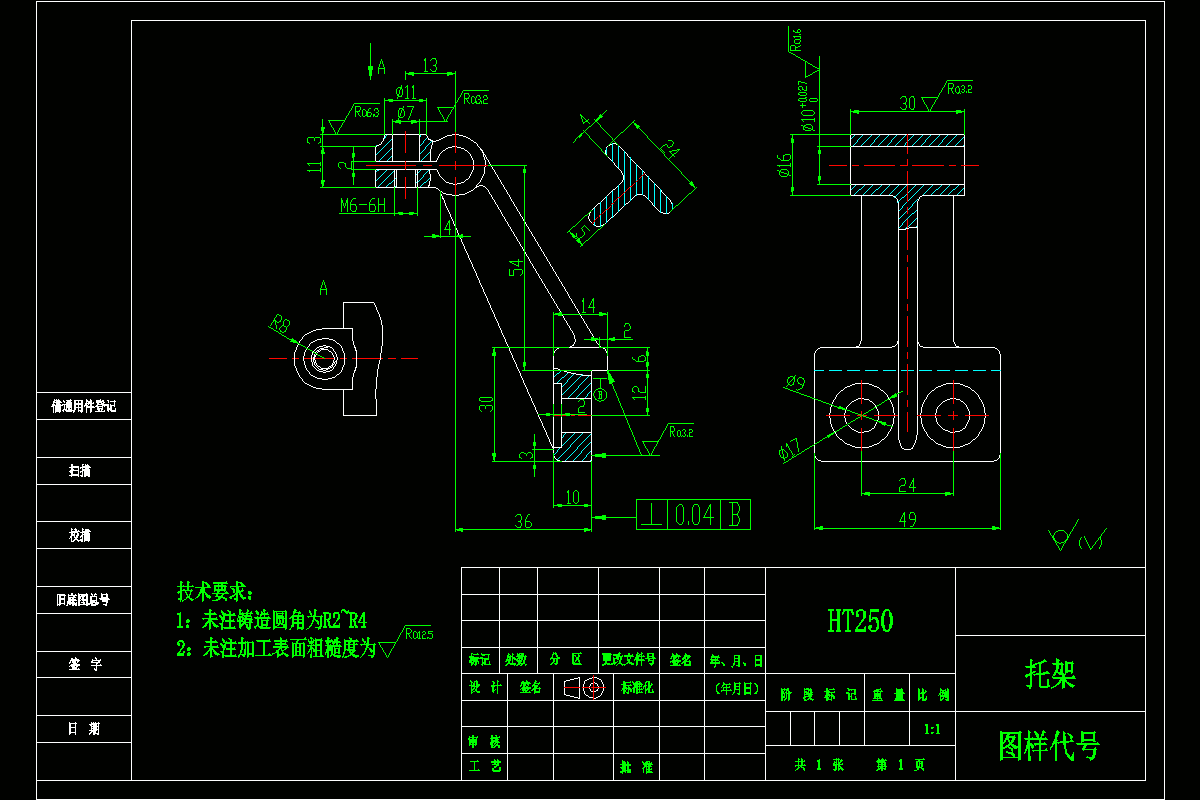
Task: Click the 第 1 页 page number
Action: [901, 764]
